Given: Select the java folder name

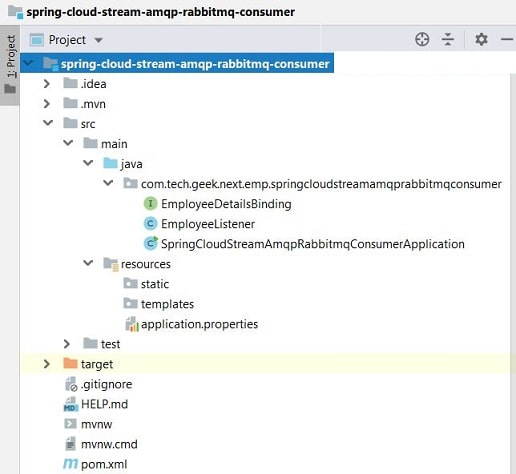Looking at the screenshot, I should (x=131, y=164).
